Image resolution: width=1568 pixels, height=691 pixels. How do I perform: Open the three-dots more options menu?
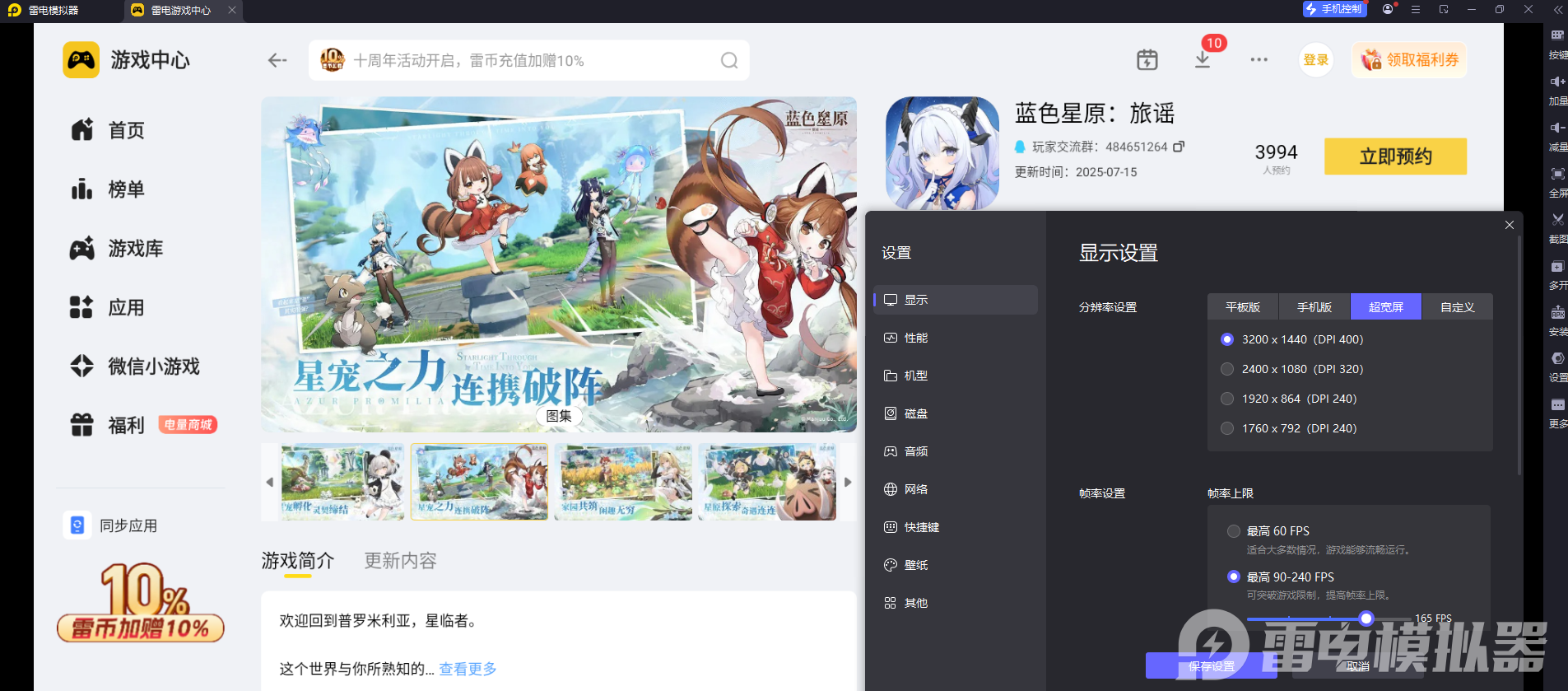pos(1259,59)
